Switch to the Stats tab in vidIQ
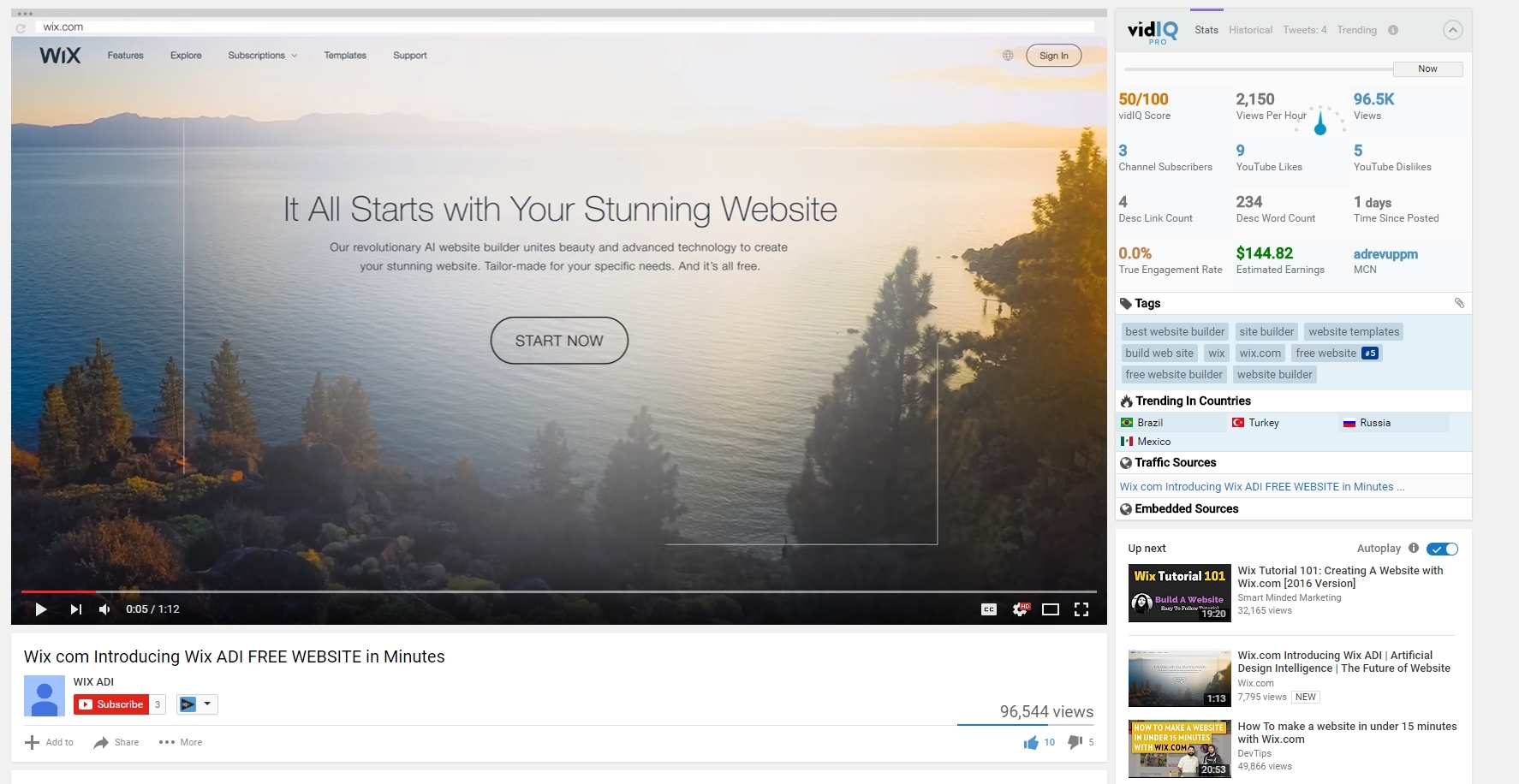Screen dimensions: 1519x784 click(1206, 30)
